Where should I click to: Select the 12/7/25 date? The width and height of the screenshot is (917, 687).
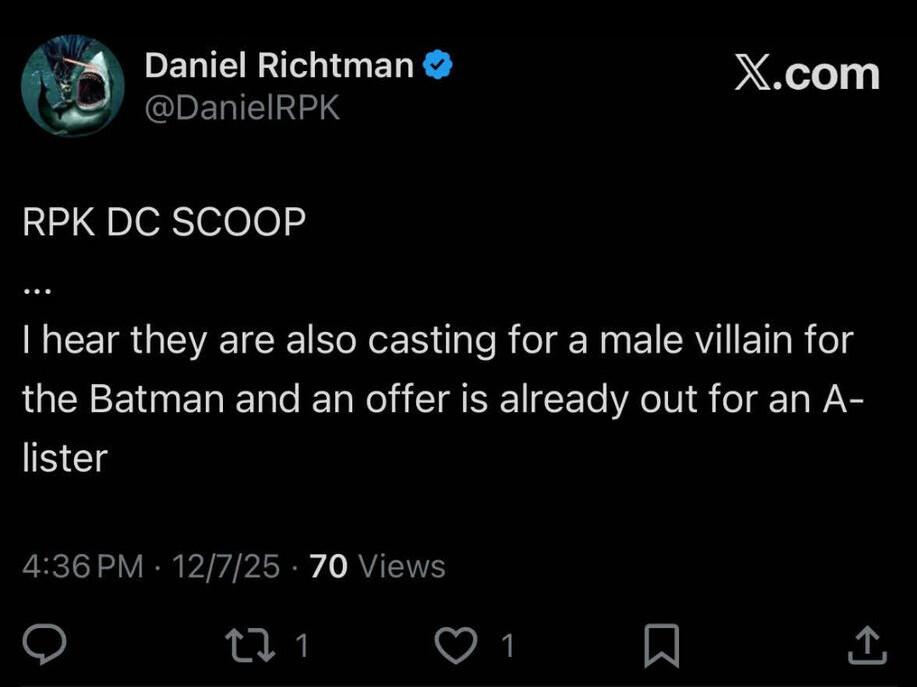point(225,567)
